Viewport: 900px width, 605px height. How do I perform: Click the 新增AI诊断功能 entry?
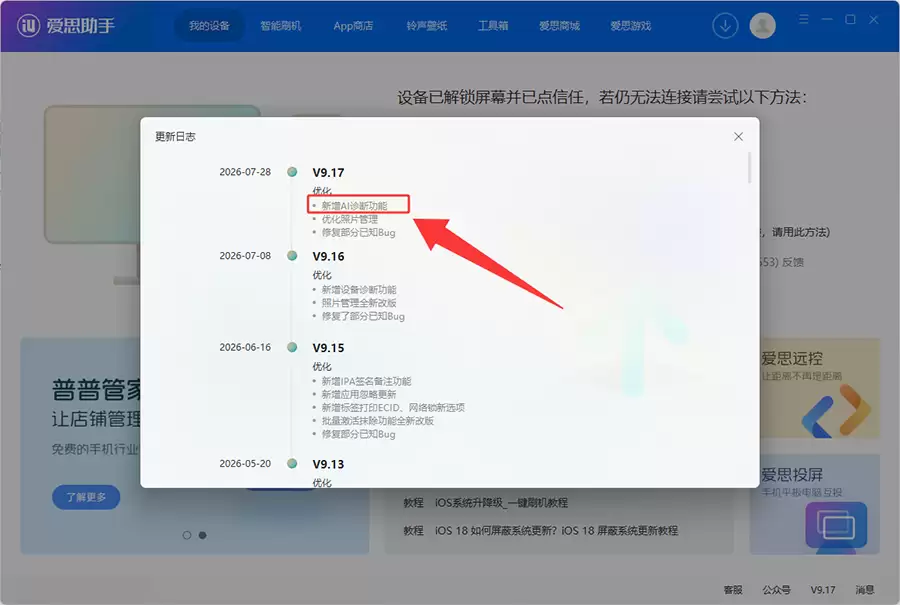click(x=354, y=205)
